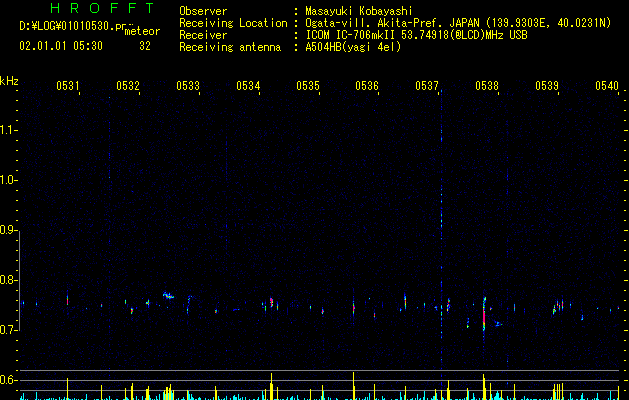Click the 0539 time marker
629x400 pixels.
547,85
